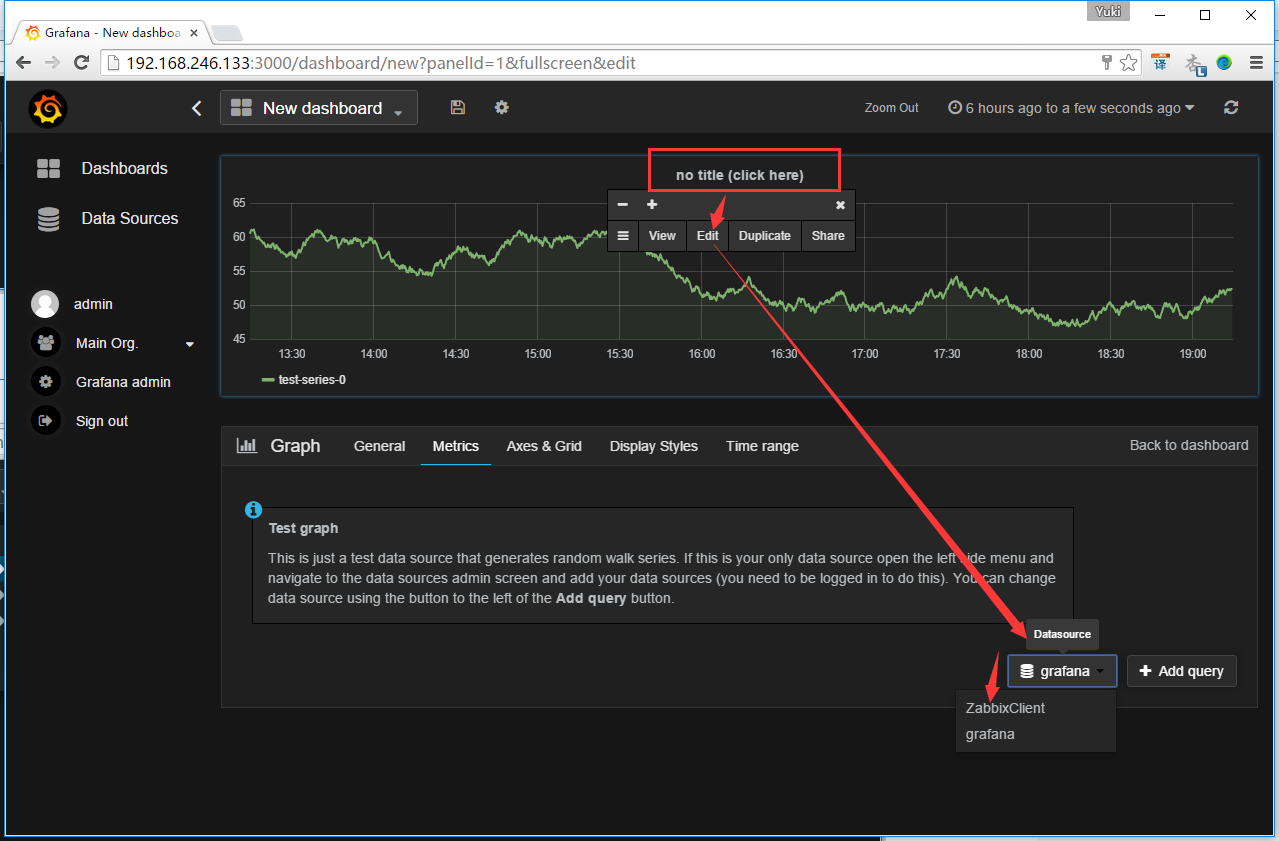The image size is (1279, 841).
Task: Click the browser forward arrow
Action: tap(53, 63)
